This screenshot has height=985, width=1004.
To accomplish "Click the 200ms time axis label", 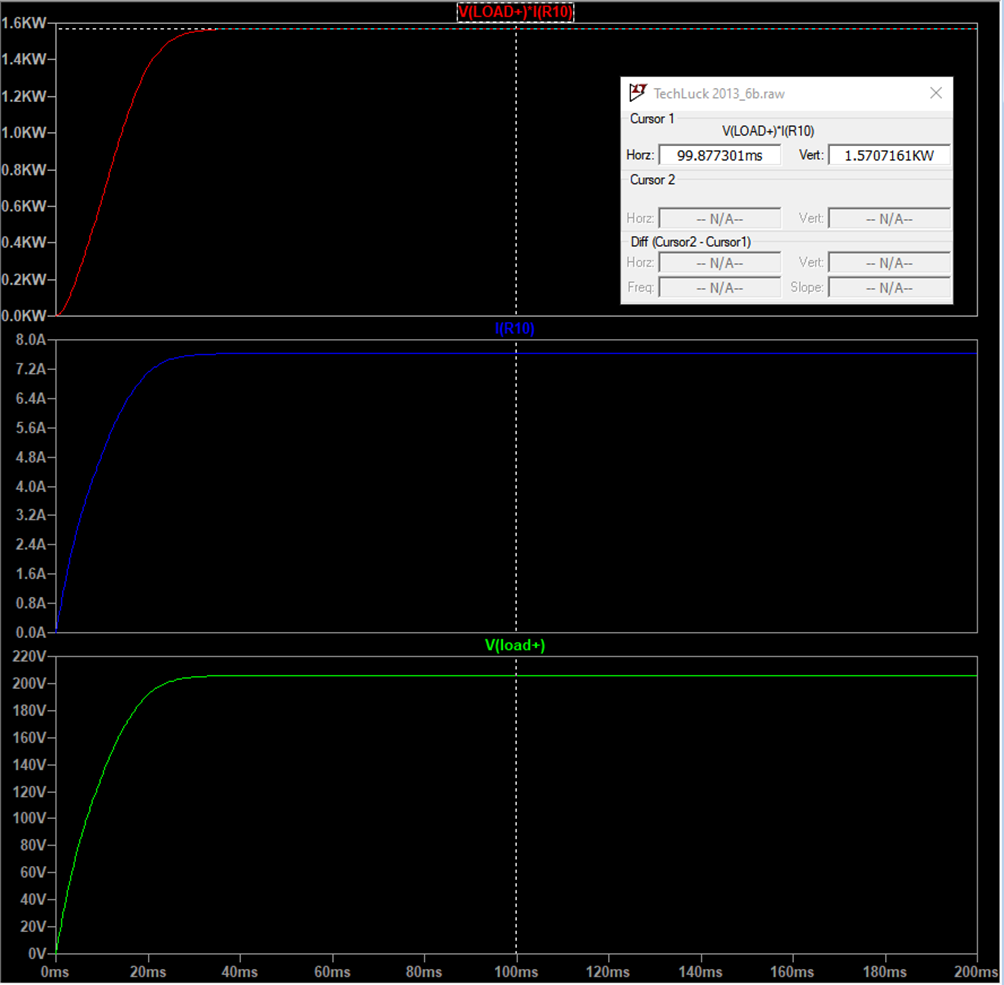I will 976,972.
